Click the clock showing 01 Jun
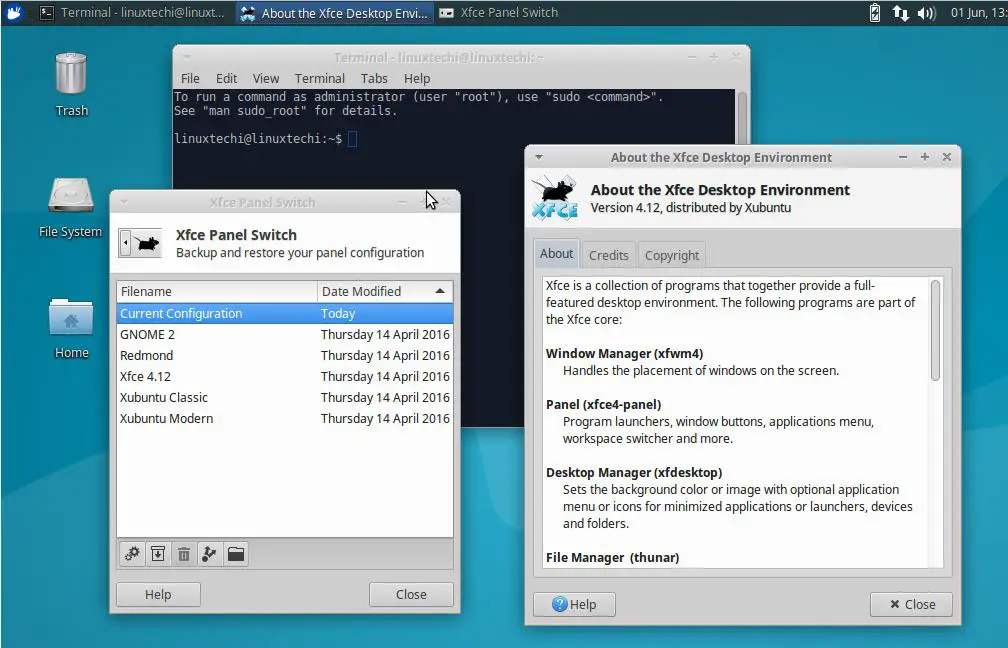 click(x=978, y=13)
